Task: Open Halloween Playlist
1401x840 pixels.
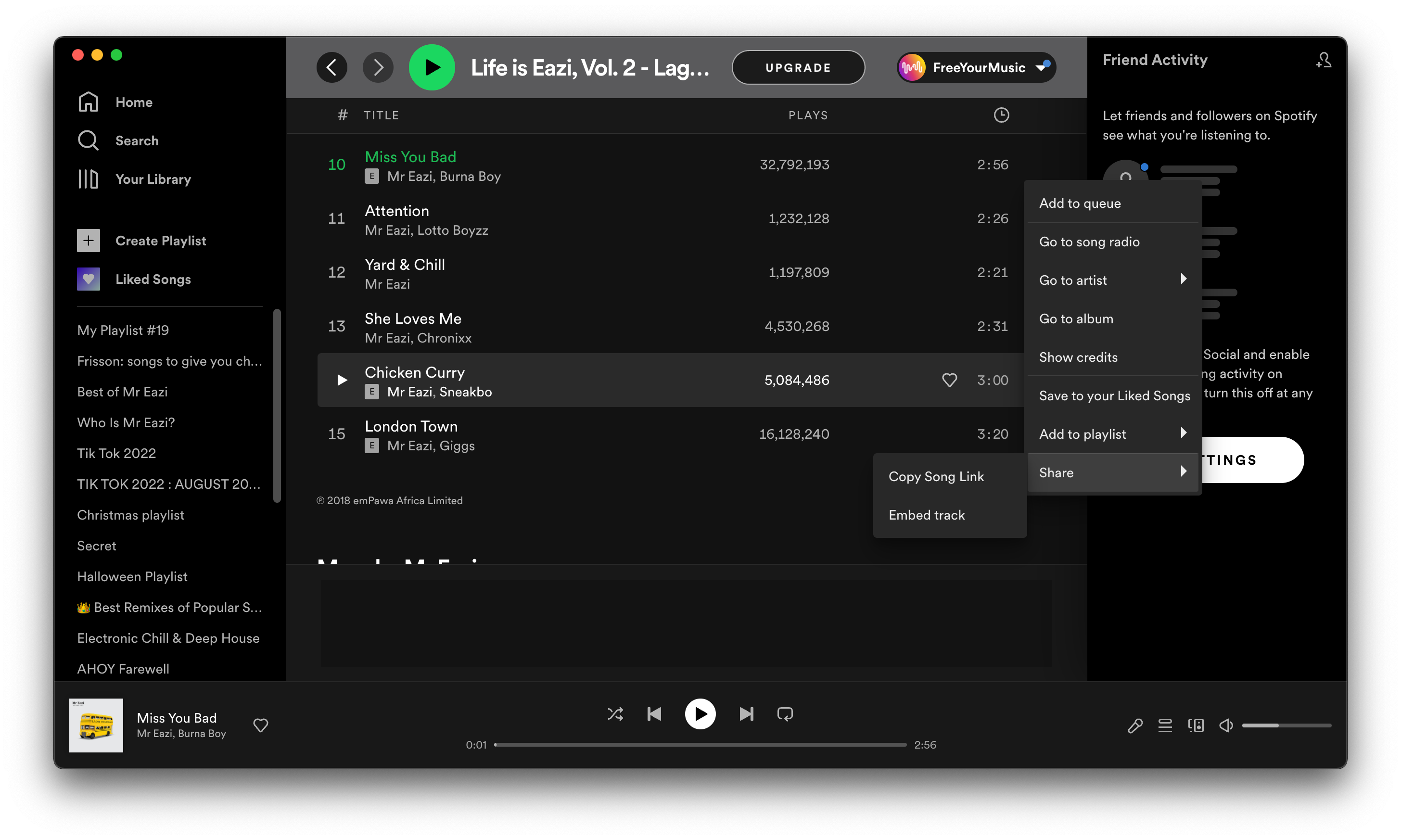Action: (132, 576)
